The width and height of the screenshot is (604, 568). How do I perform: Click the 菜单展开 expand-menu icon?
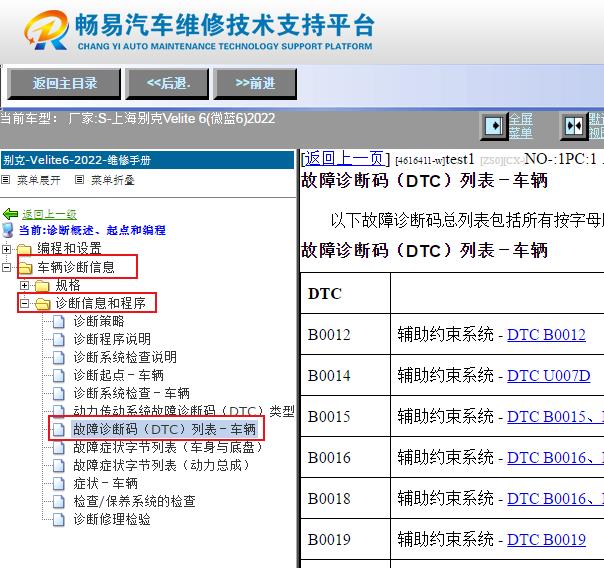5,179
